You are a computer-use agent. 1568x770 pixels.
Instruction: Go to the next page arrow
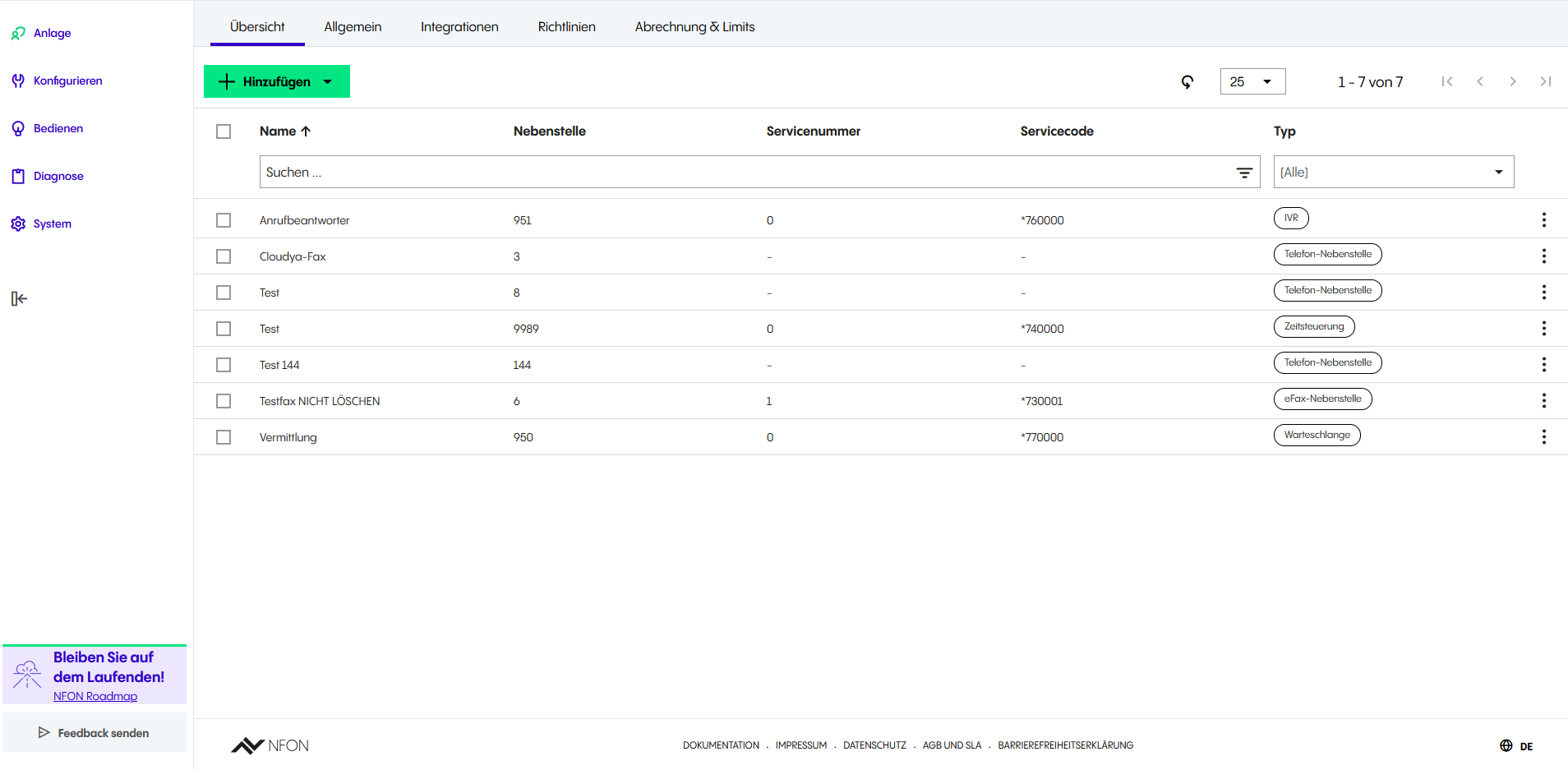(x=1513, y=81)
